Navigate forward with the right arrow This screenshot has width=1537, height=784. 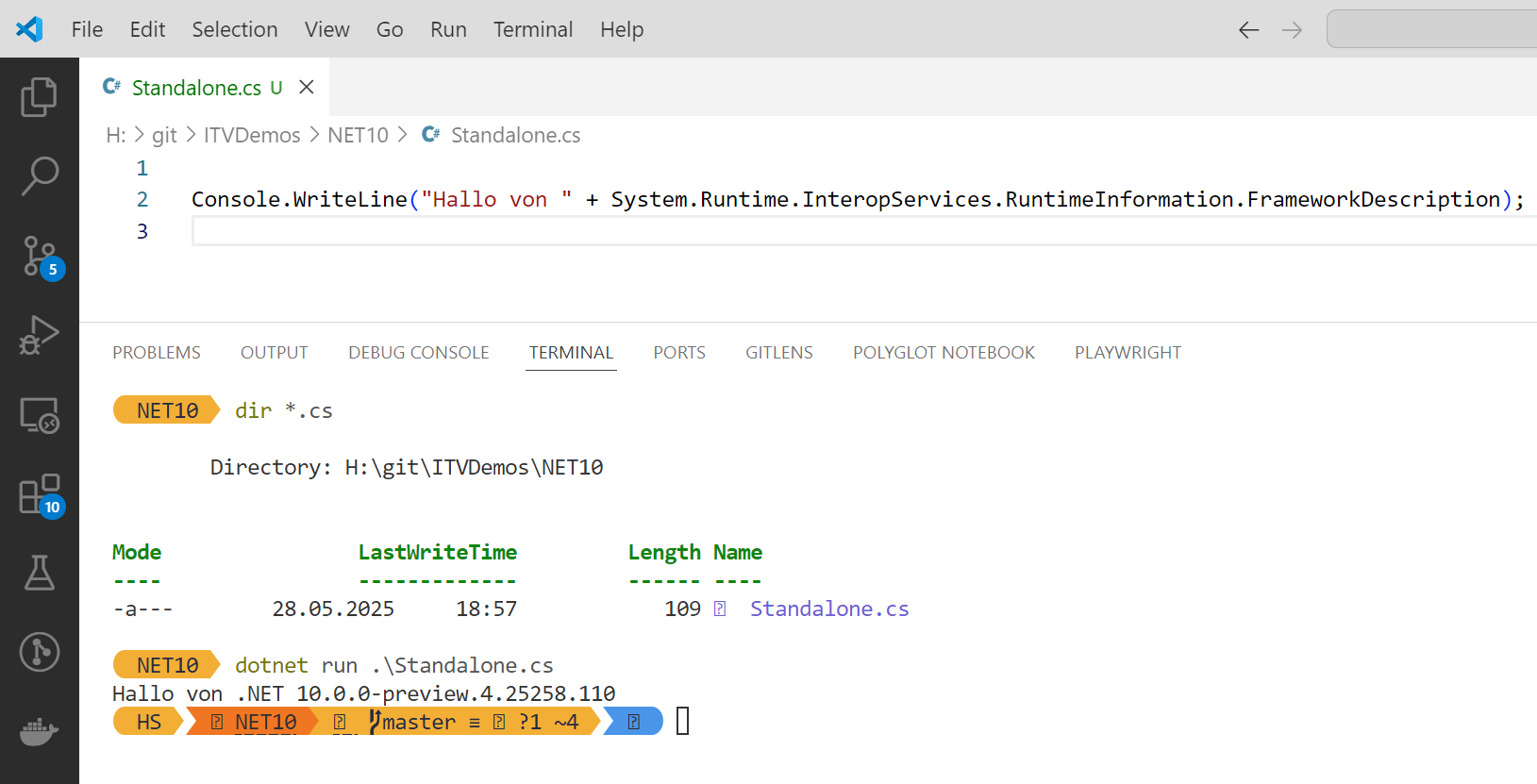coord(1292,30)
